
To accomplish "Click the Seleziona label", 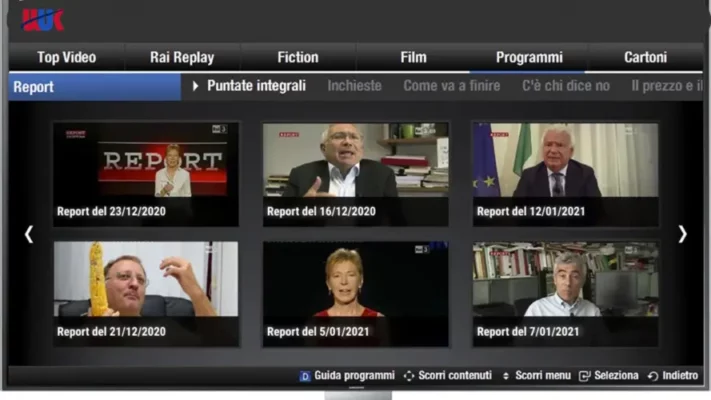I will [x=616, y=376].
